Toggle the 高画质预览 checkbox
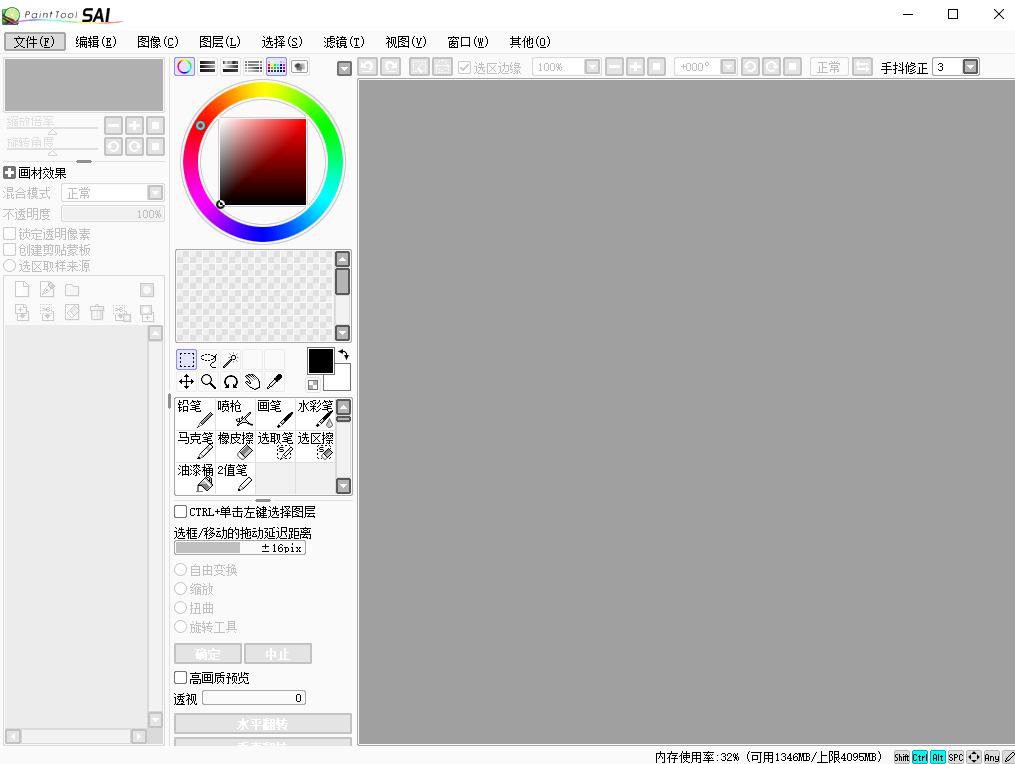 tap(181, 678)
